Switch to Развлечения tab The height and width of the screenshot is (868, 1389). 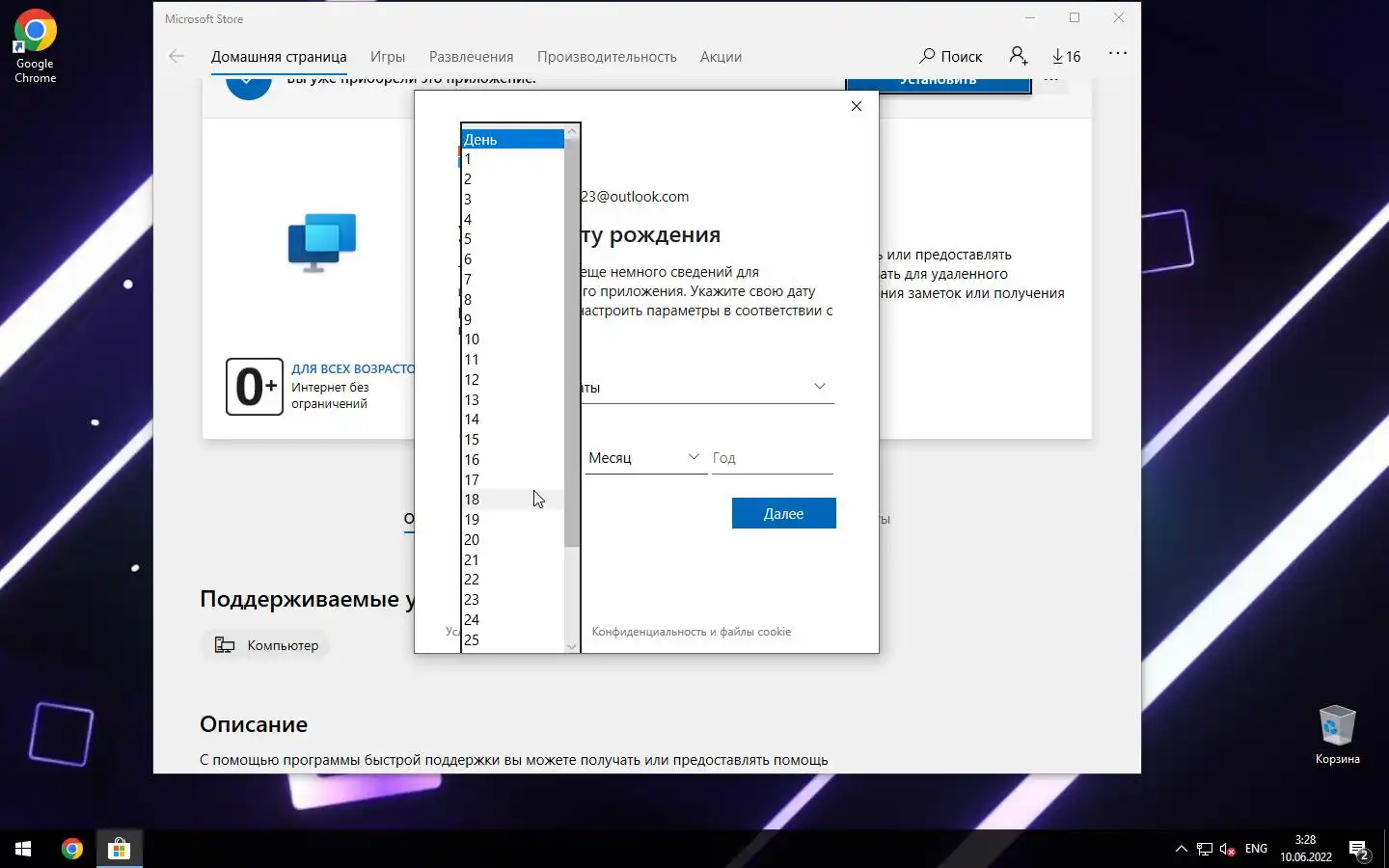click(471, 57)
